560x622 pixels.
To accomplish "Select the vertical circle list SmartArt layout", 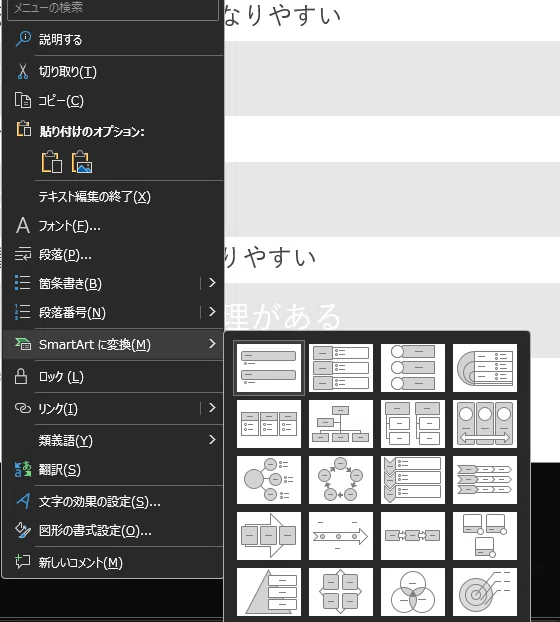I will pyautogui.click(x=413, y=368).
